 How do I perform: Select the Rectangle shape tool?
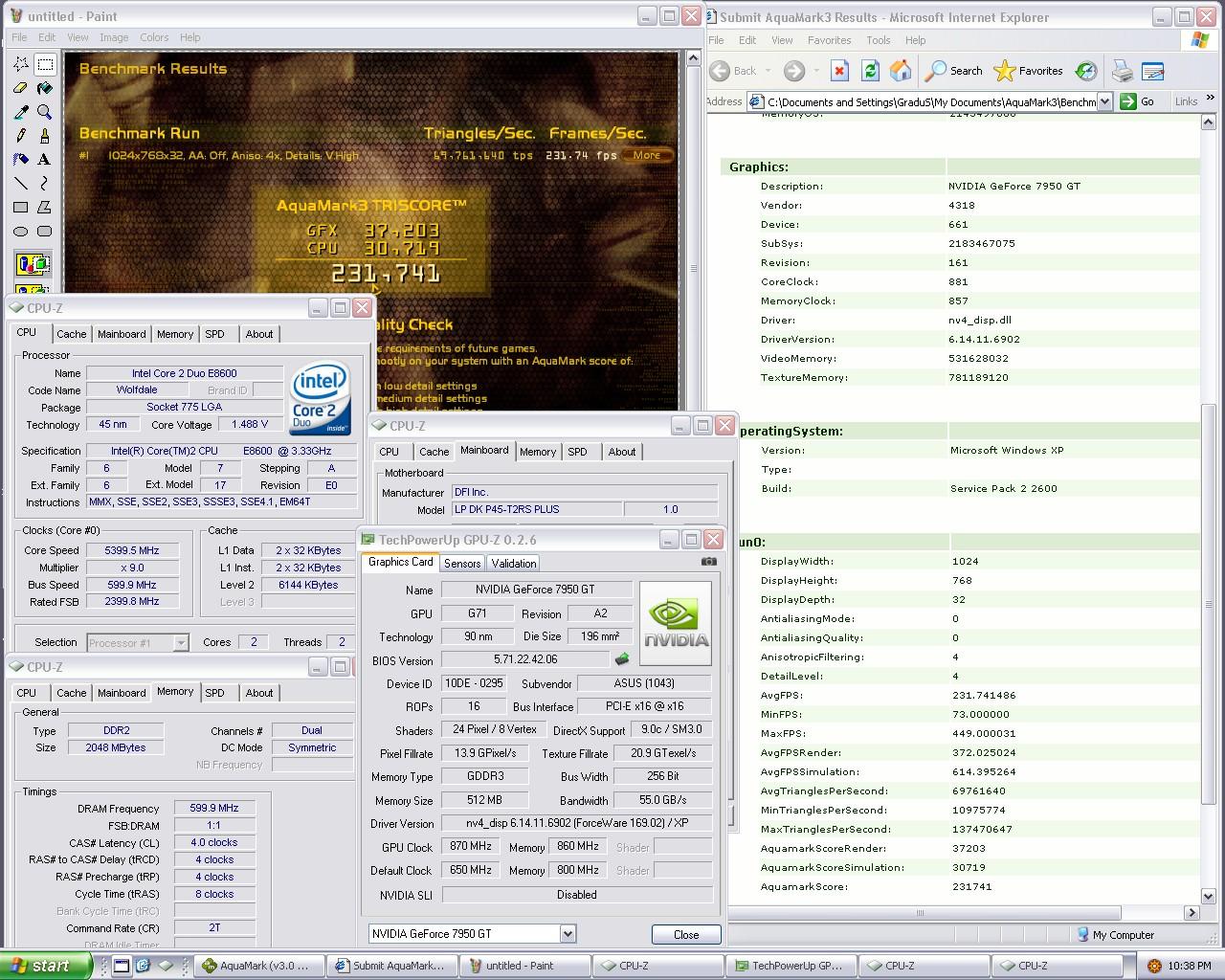[x=21, y=208]
